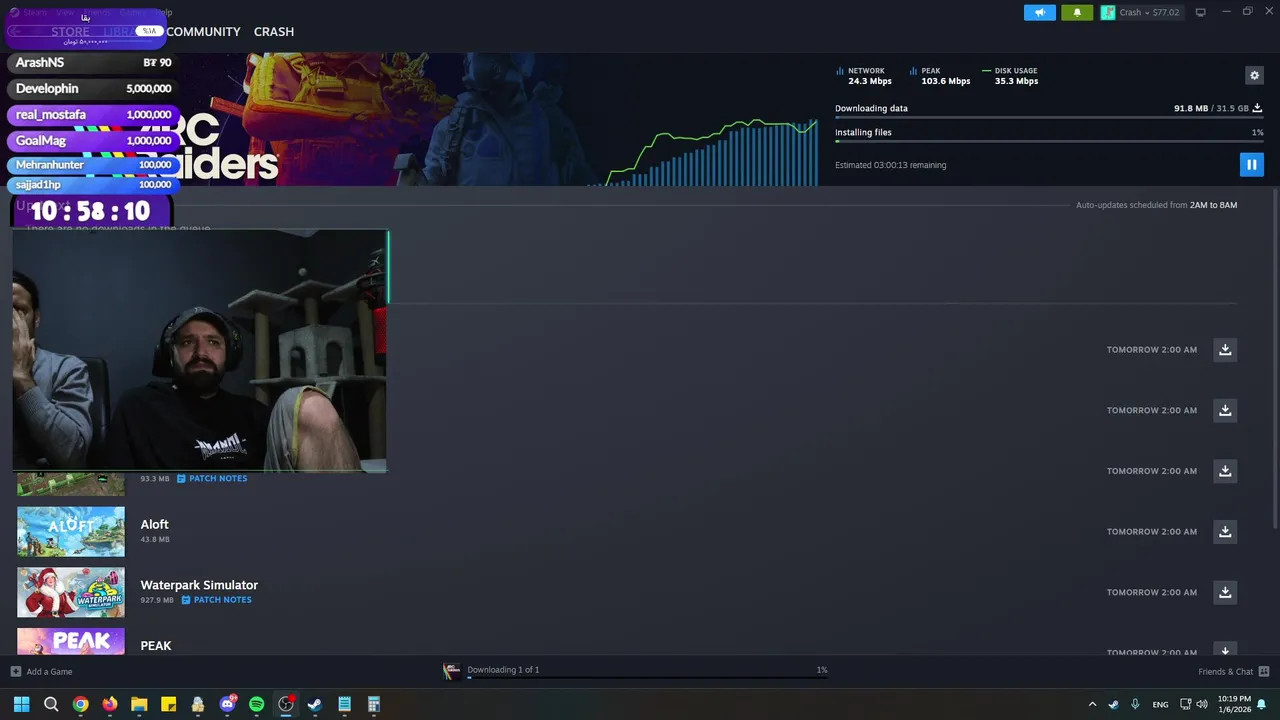The width and height of the screenshot is (1280, 720).
Task: Open Windows notification bell in tray
Action: (x=1261, y=705)
